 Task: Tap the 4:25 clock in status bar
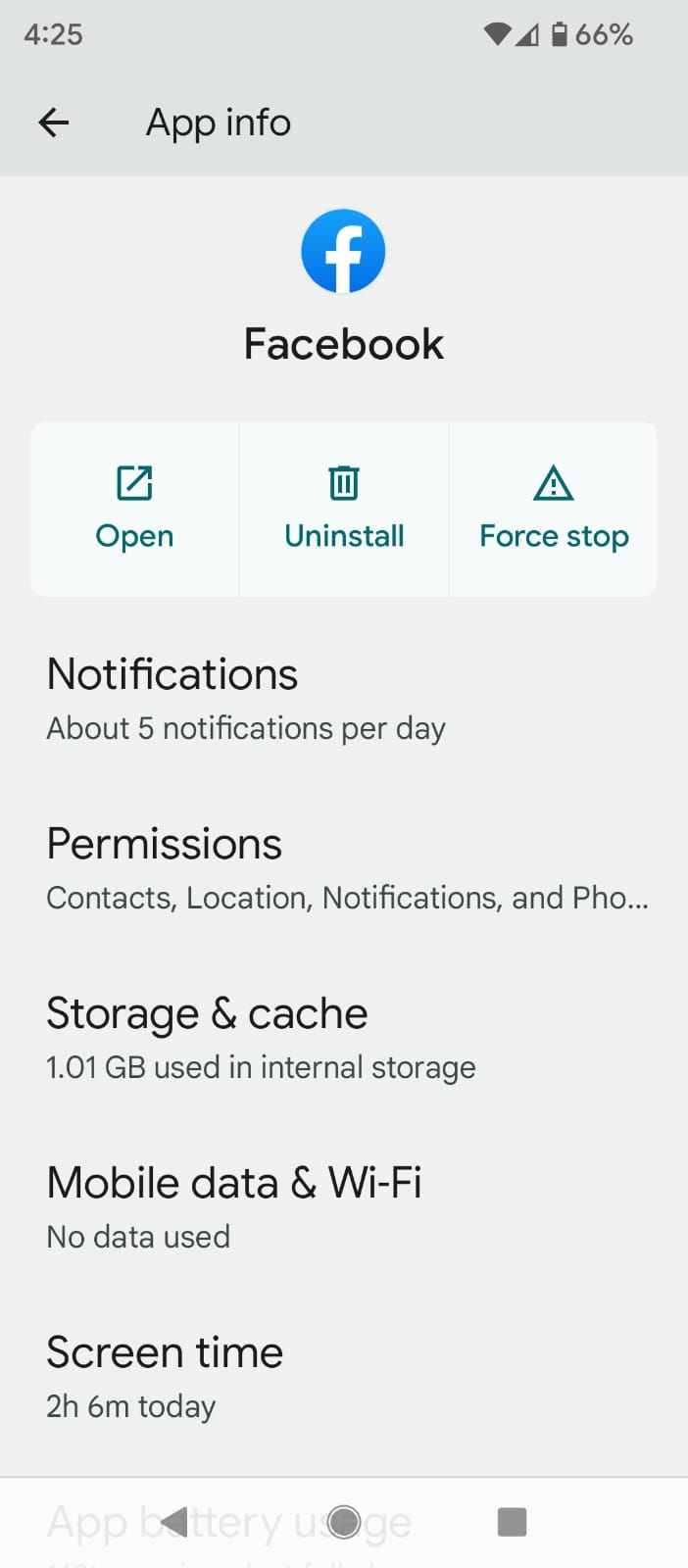coord(52,33)
